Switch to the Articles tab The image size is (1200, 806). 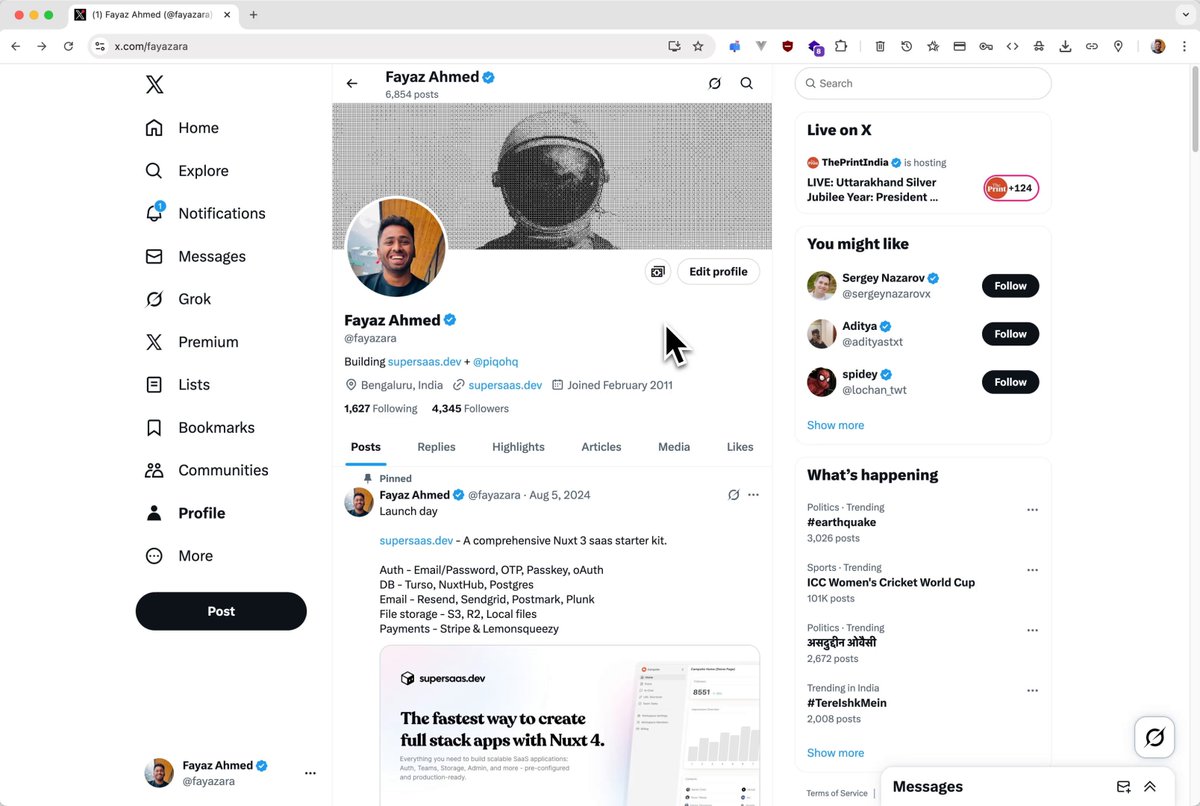pyautogui.click(x=601, y=447)
